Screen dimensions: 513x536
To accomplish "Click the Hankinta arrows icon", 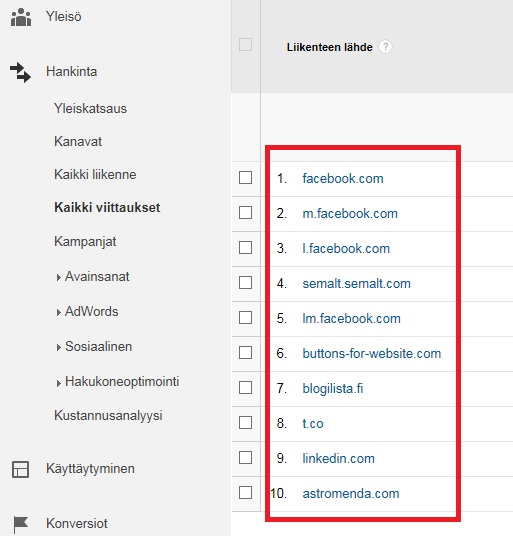I will tap(20, 72).
